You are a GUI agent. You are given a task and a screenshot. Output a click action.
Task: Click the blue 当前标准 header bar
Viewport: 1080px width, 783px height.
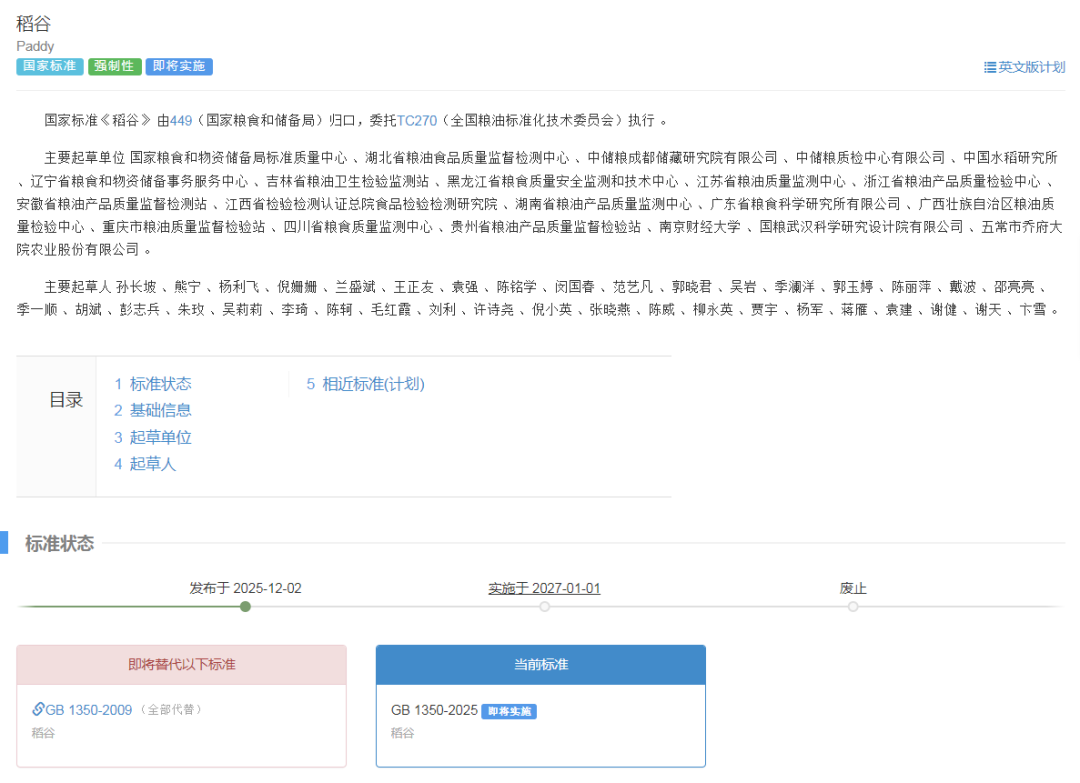tap(540, 664)
